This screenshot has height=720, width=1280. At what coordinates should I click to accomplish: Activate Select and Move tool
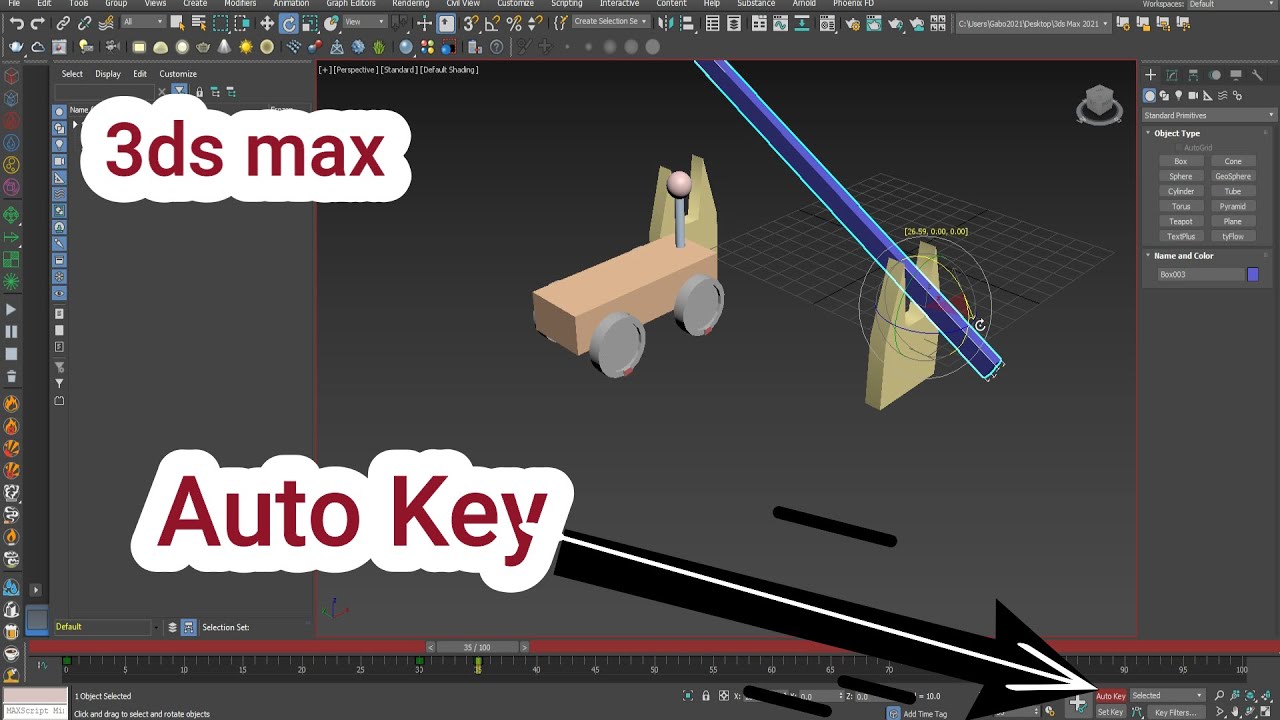pos(267,23)
